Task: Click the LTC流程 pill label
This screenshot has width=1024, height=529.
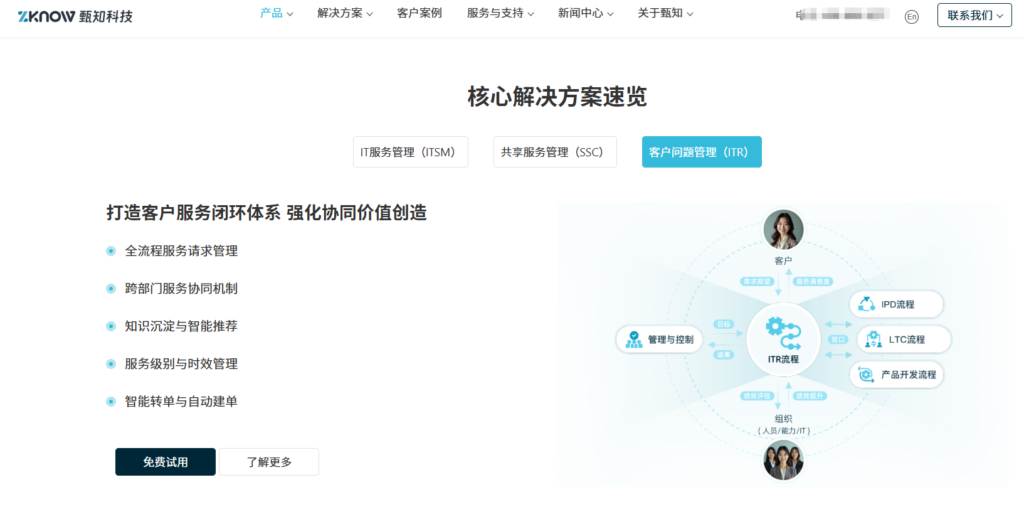Action: (906, 340)
